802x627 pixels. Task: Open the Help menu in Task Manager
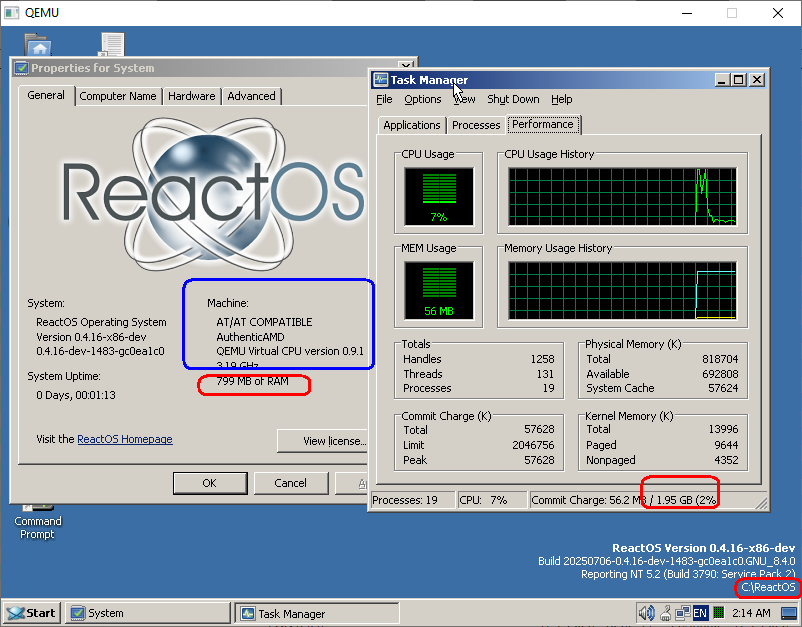pyautogui.click(x=562, y=99)
